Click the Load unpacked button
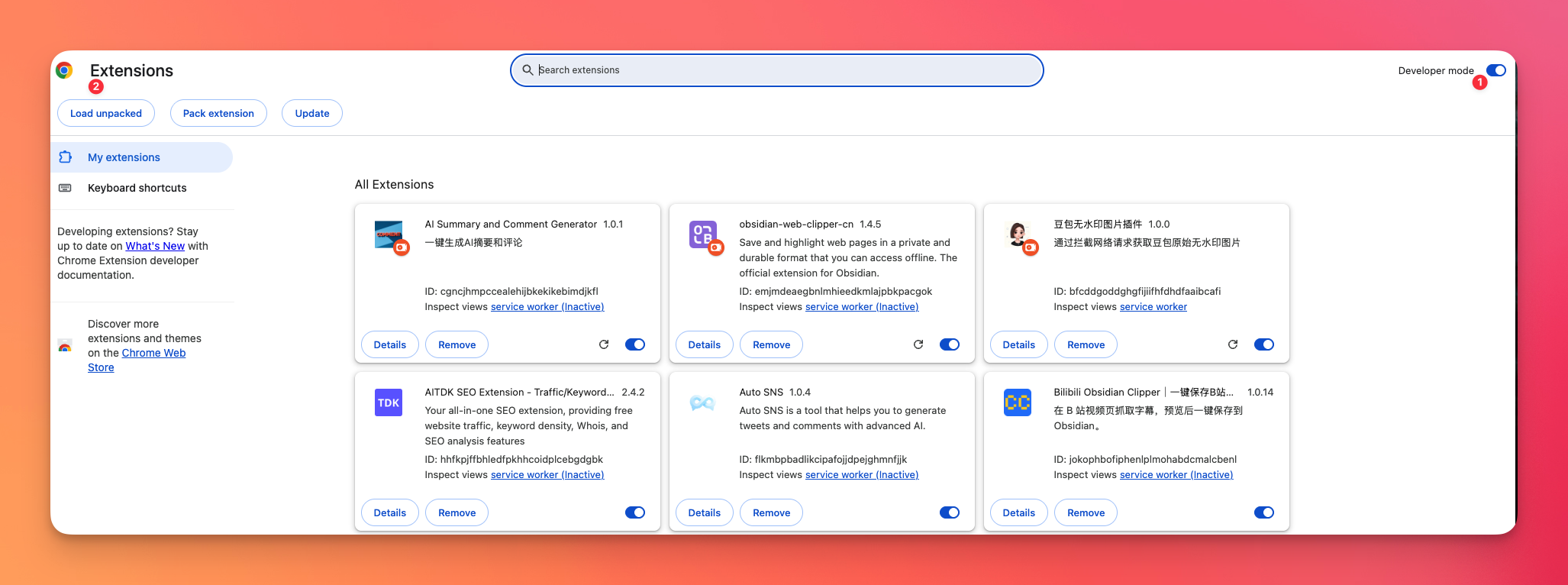This screenshot has height=585, width=1568. point(106,113)
